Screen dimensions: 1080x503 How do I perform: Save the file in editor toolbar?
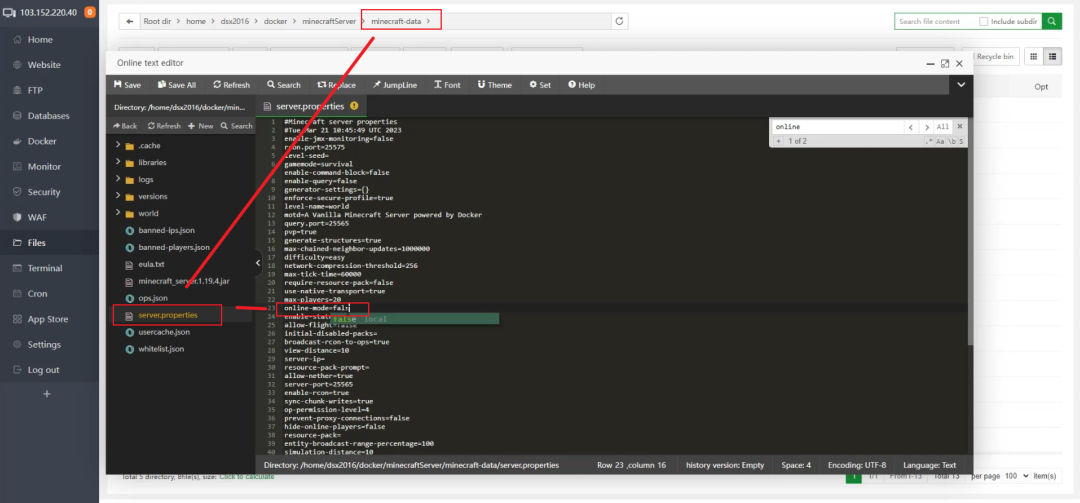(127, 85)
